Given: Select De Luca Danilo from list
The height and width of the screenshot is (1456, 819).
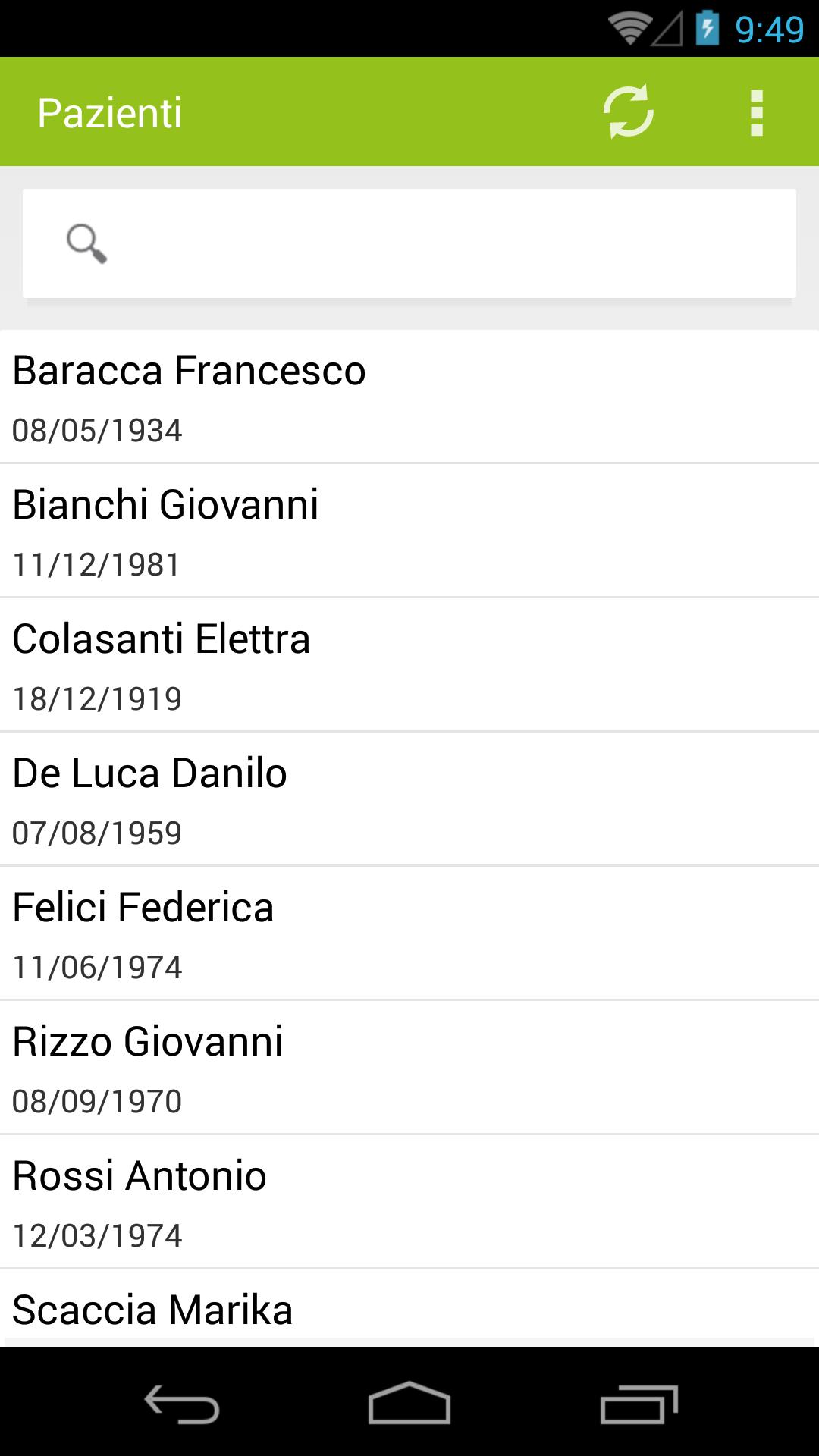Looking at the screenshot, I should coord(409,799).
